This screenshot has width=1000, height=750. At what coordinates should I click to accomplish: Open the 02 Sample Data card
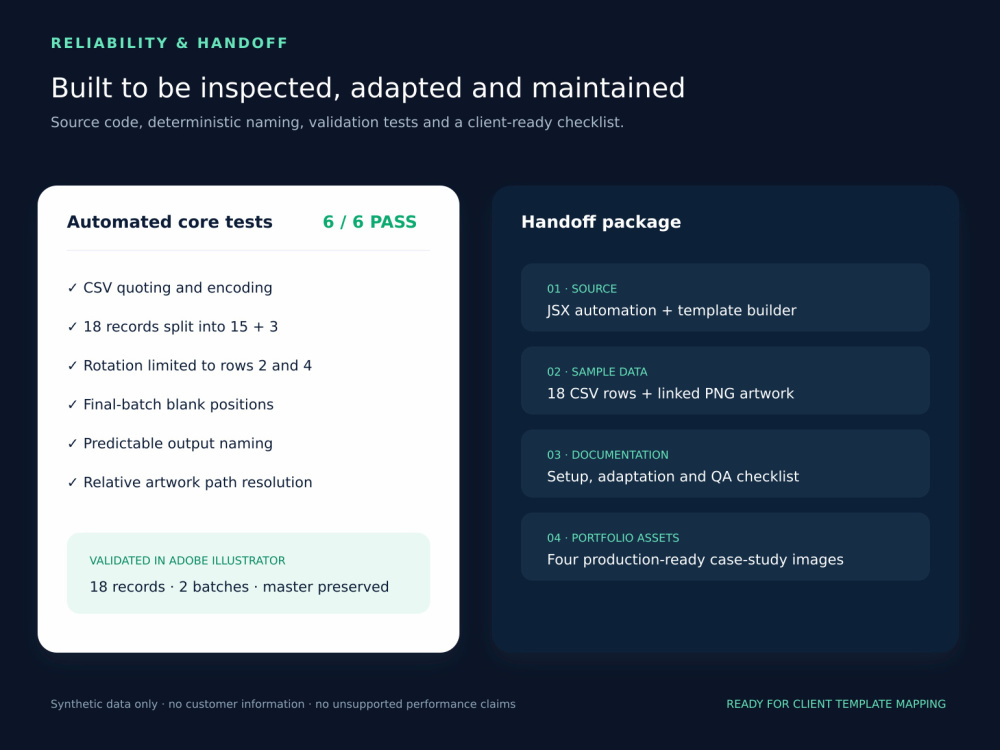coord(725,381)
